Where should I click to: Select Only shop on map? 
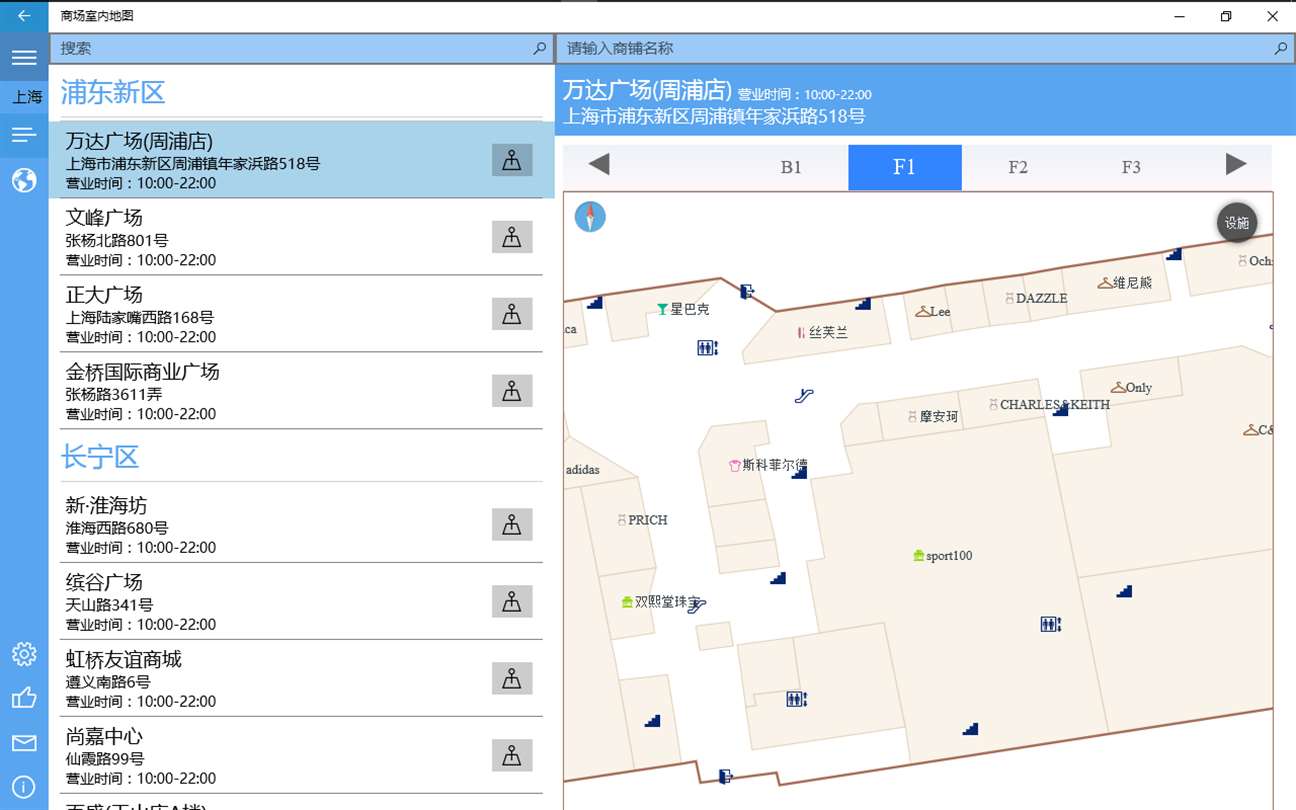coord(1131,388)
